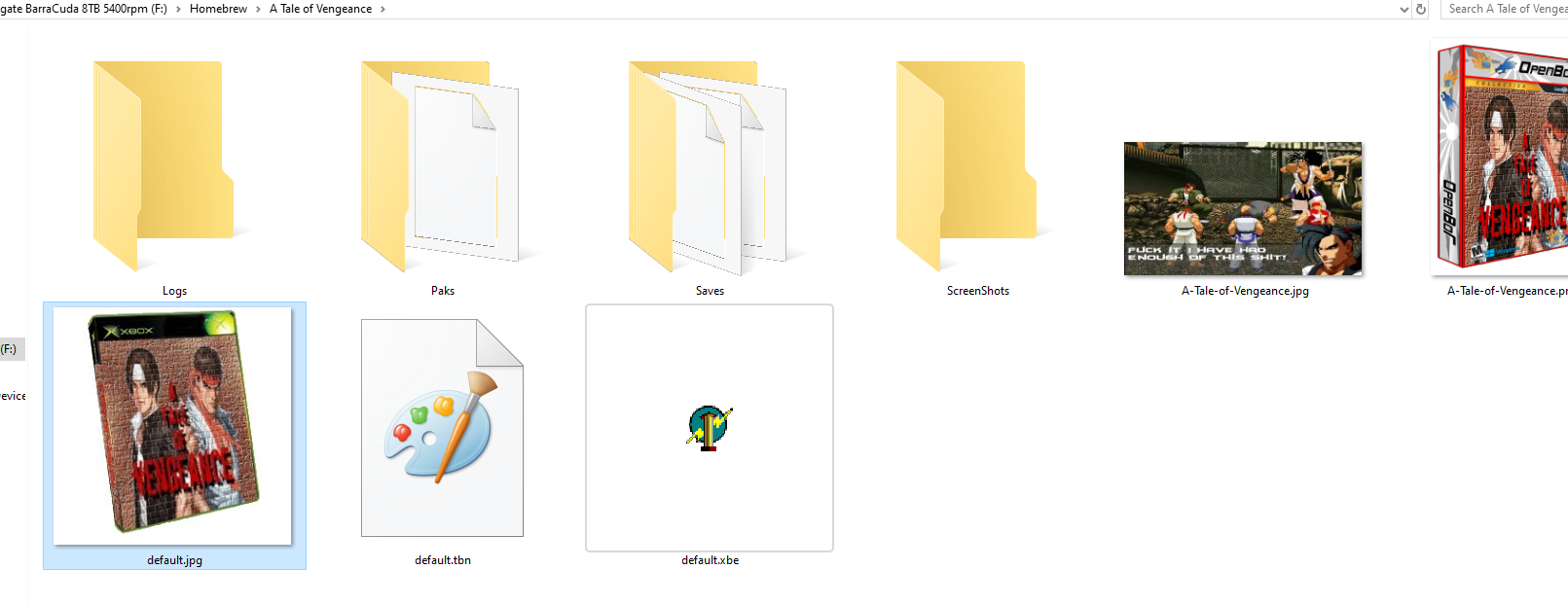Click the default.tbn file name
The image size is (1568, 605).
click(443, 560)
